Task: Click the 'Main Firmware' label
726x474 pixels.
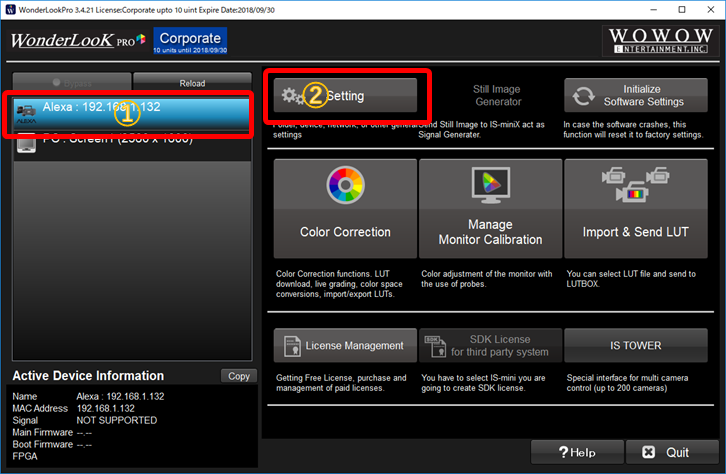Action: (x=43, y=432)
